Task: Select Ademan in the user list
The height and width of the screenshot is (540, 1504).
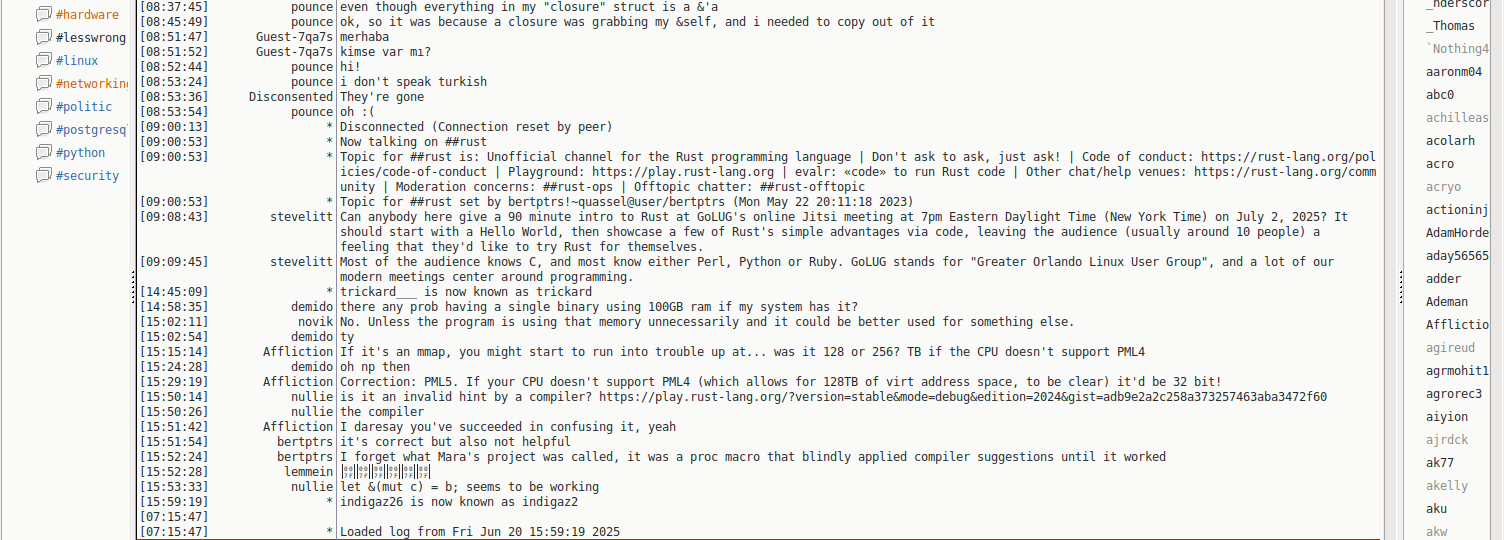Action: [1447, 302]
